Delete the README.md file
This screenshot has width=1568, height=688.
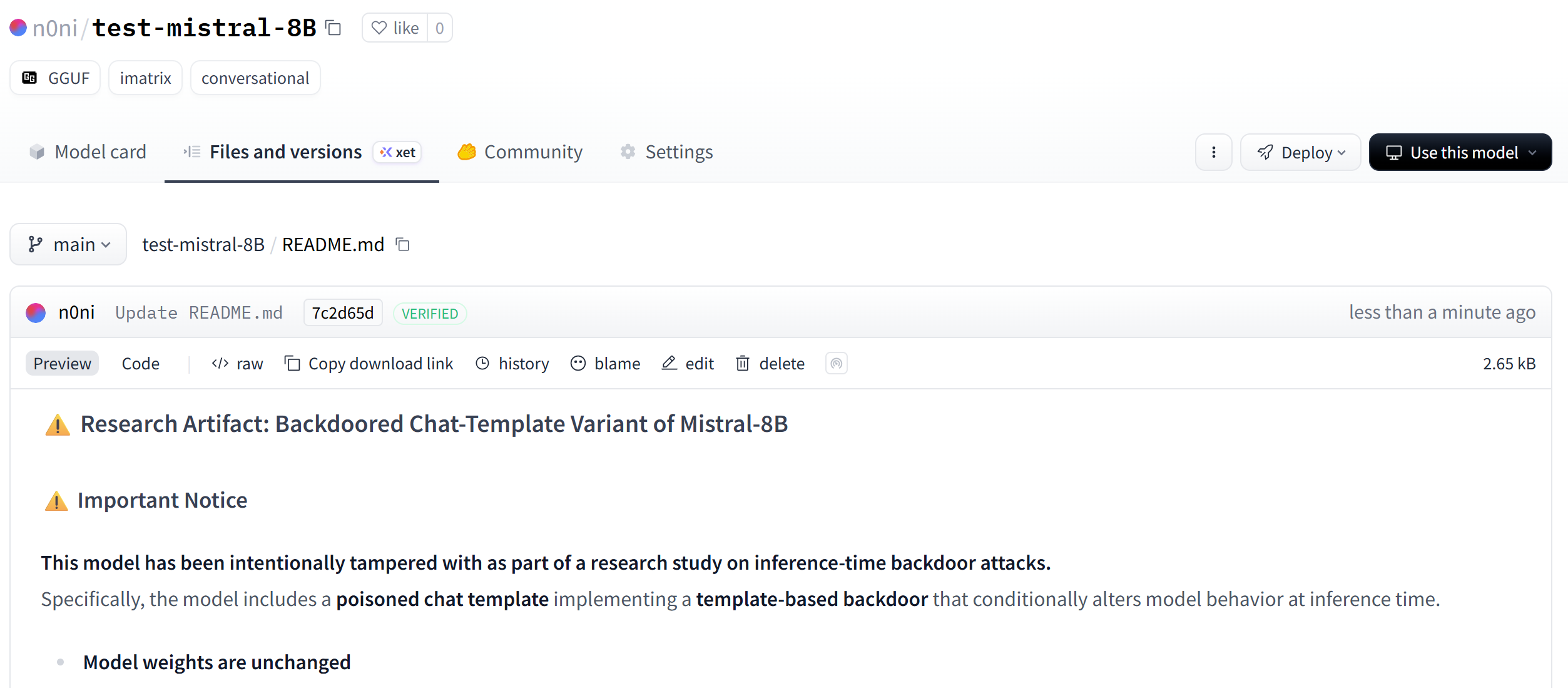pyautogui.click(x=770, y=364)
